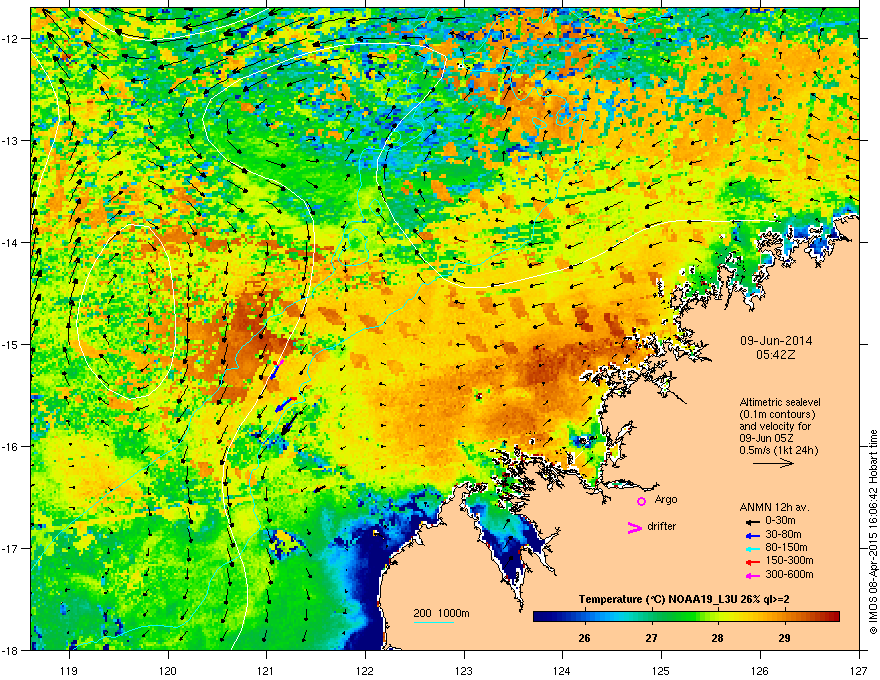Click the 200 1000m depth label
The height and width of the screenshot is (680, 880).
pos(441,613)
